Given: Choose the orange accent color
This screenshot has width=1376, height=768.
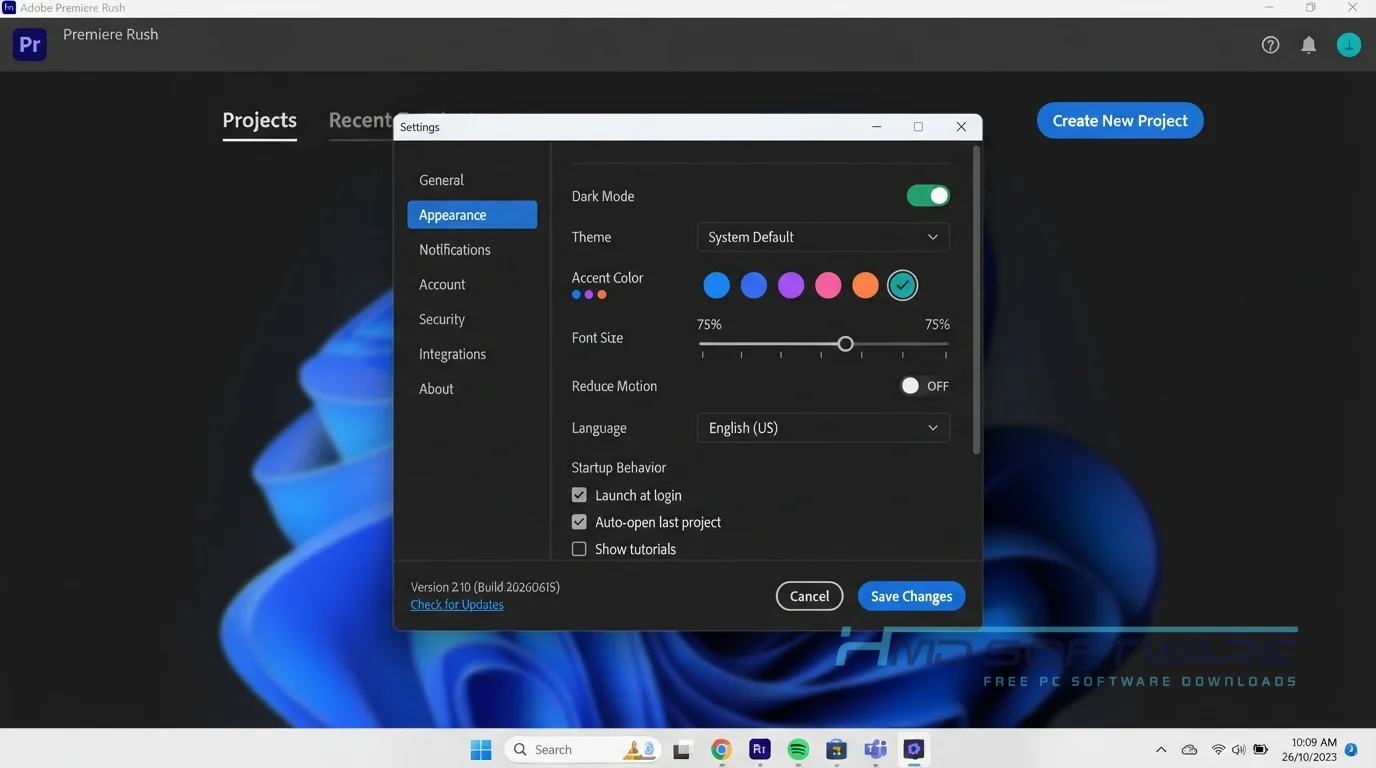Looking at the screenshot, I should coord(865,285).
